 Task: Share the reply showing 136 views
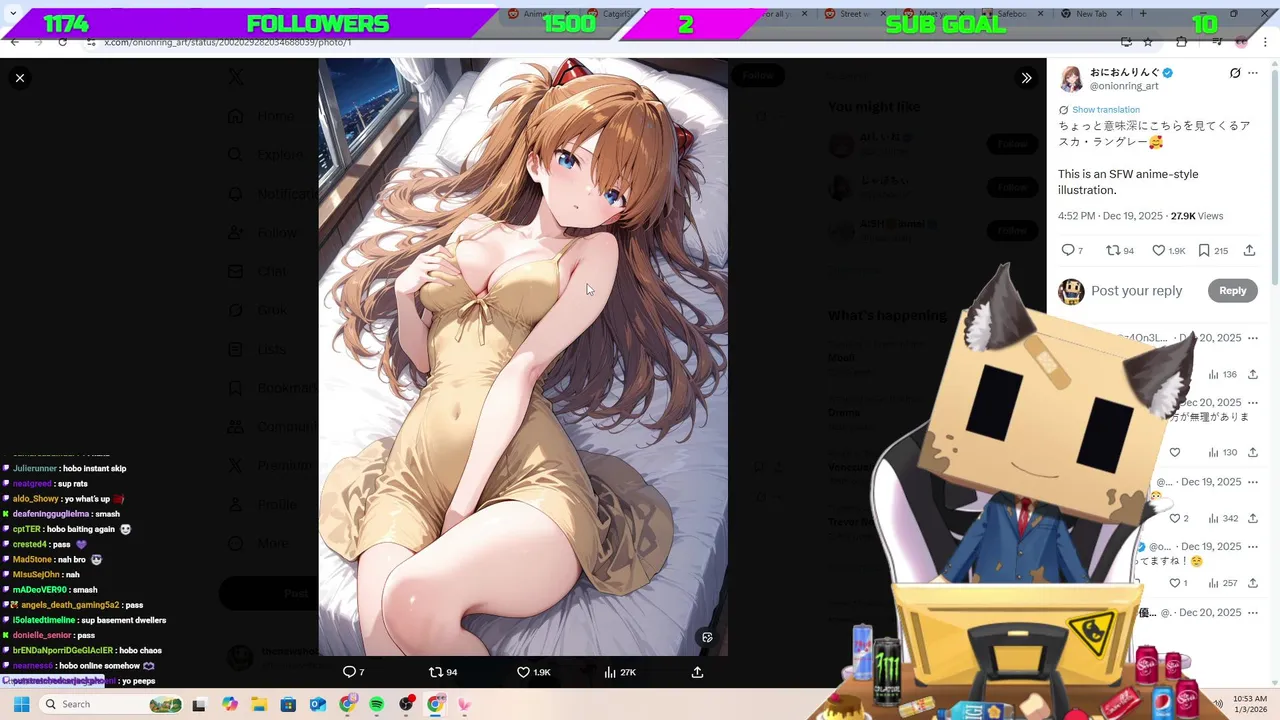click(1252, 374)
